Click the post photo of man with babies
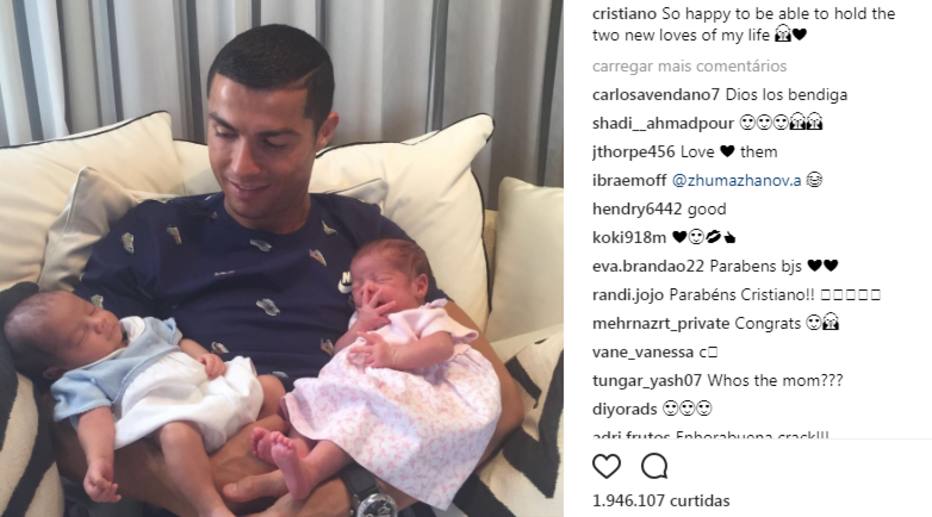The width and height of the screenshot is (932, 517). (282, 258)
